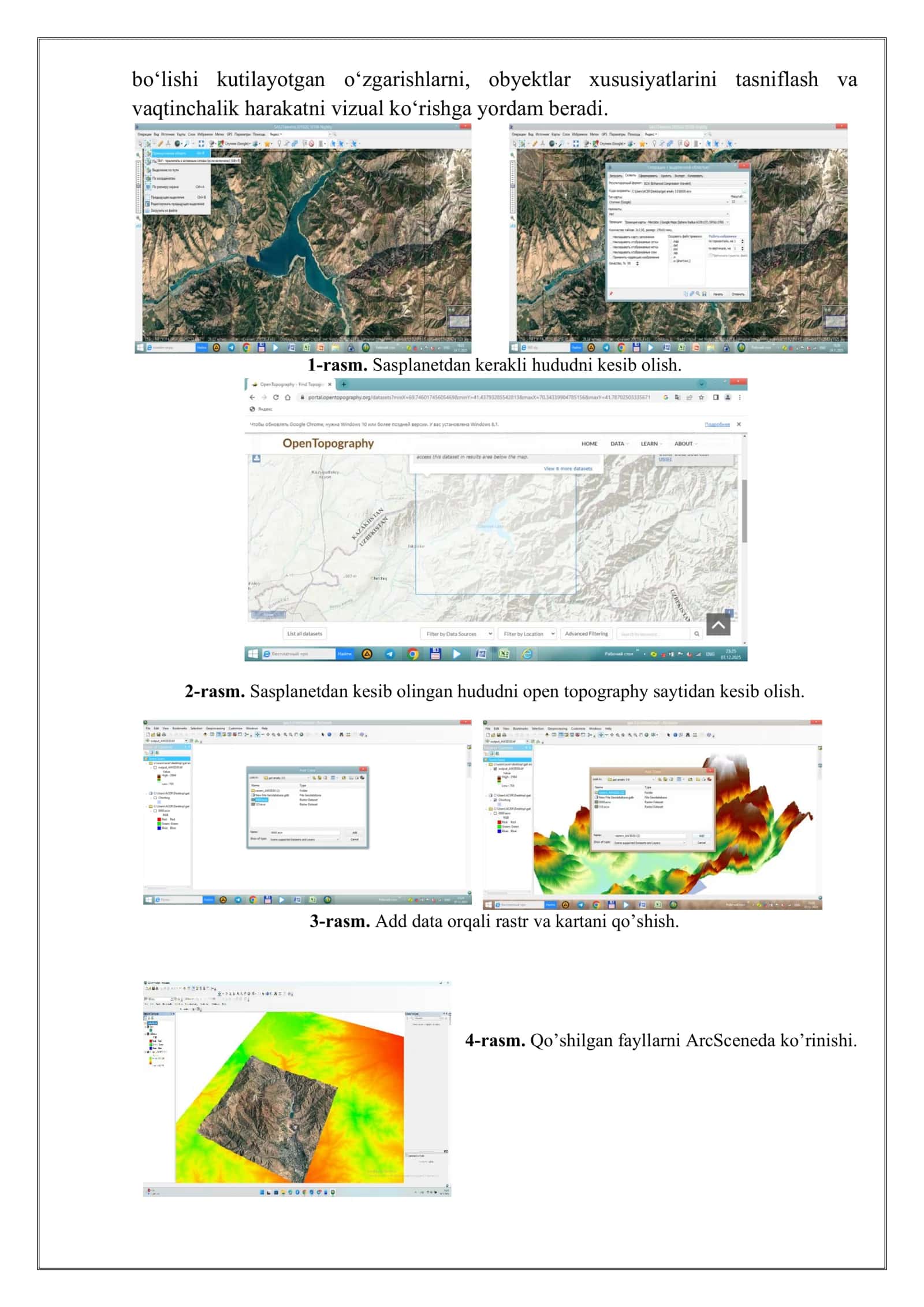Click the Telegram icon in the OpenTopography screenshot's taskbar

click(390, 653)
